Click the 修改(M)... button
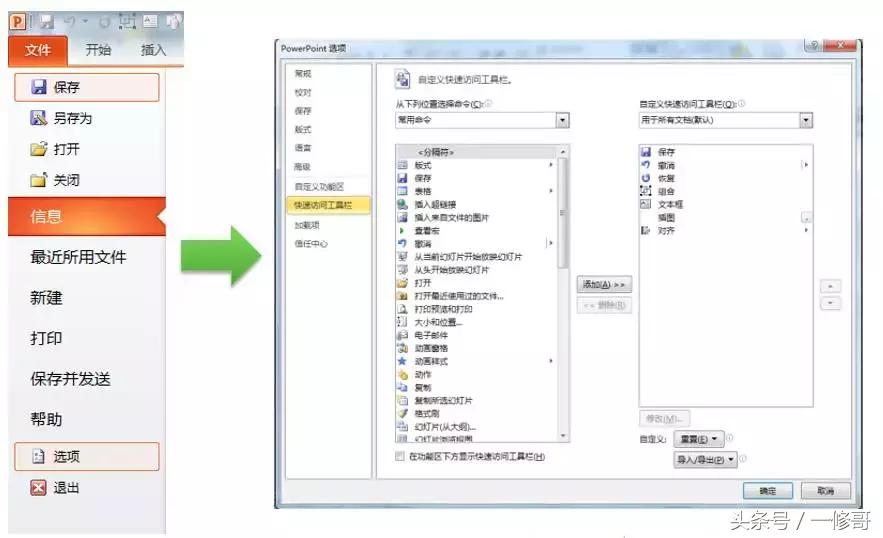The image size is (883, 538). coord(664,419)
